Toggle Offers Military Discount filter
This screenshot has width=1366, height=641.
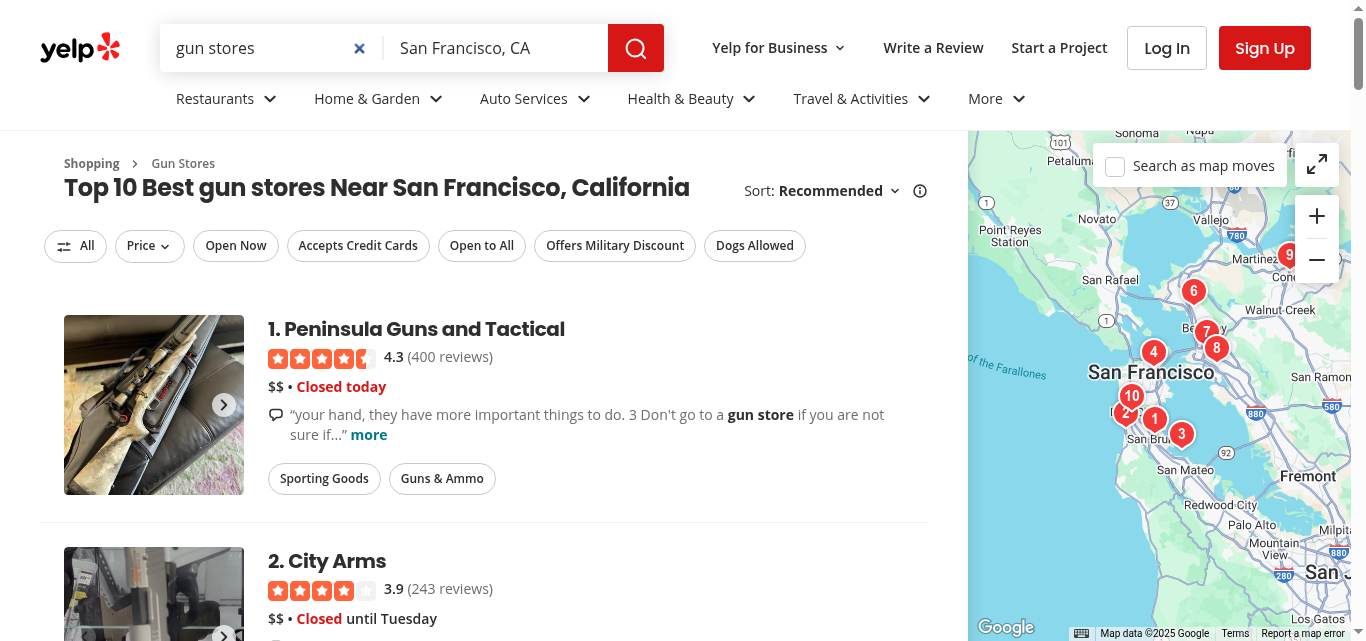pos(615,246)
